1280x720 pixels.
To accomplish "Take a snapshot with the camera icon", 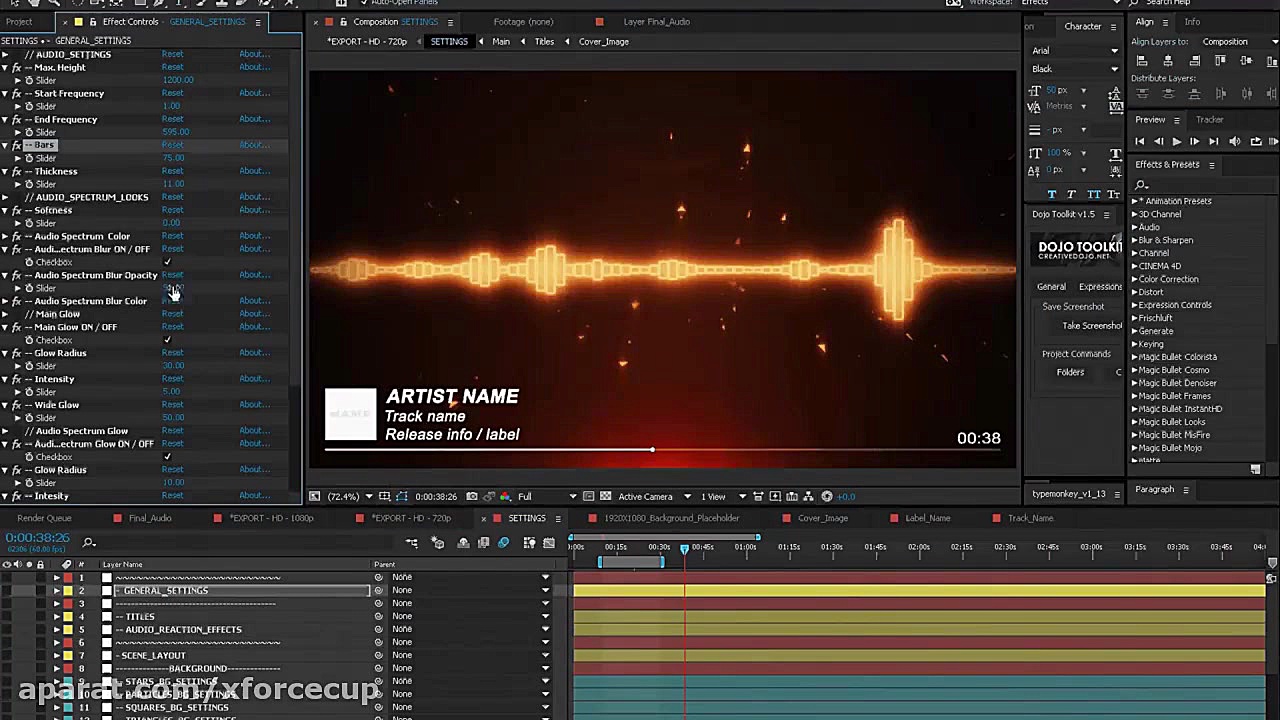I will (471, 496).
